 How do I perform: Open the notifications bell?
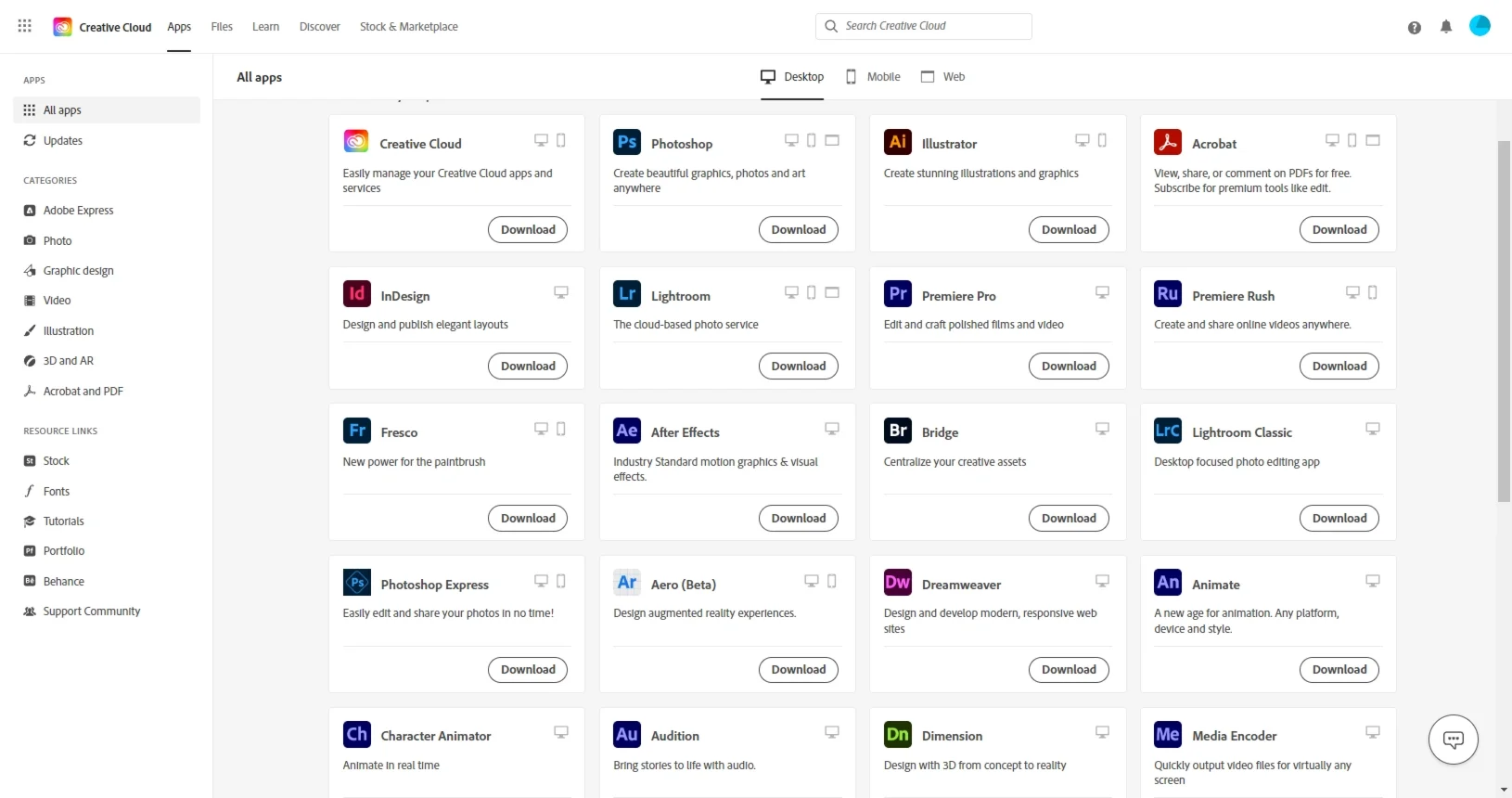(1445, 27)
